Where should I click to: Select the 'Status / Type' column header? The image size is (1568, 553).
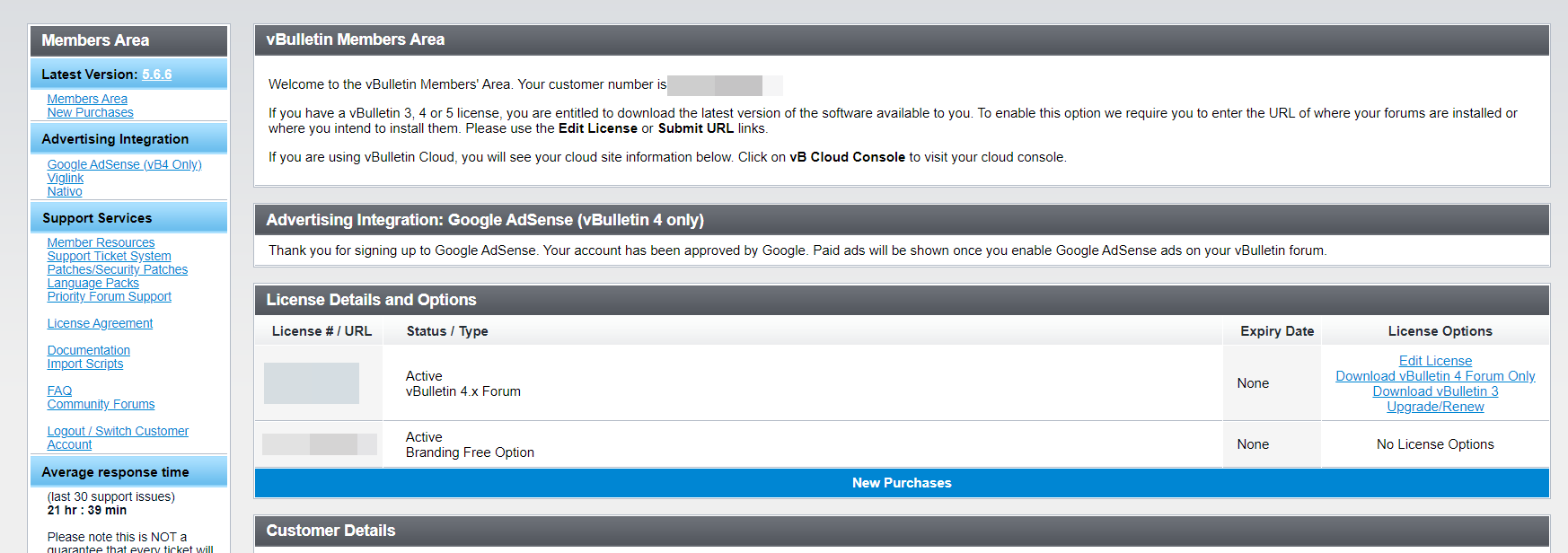coord(447,331)
